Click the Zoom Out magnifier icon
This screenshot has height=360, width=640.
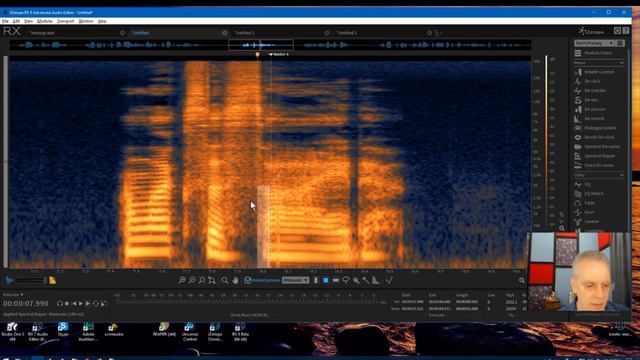192,280
